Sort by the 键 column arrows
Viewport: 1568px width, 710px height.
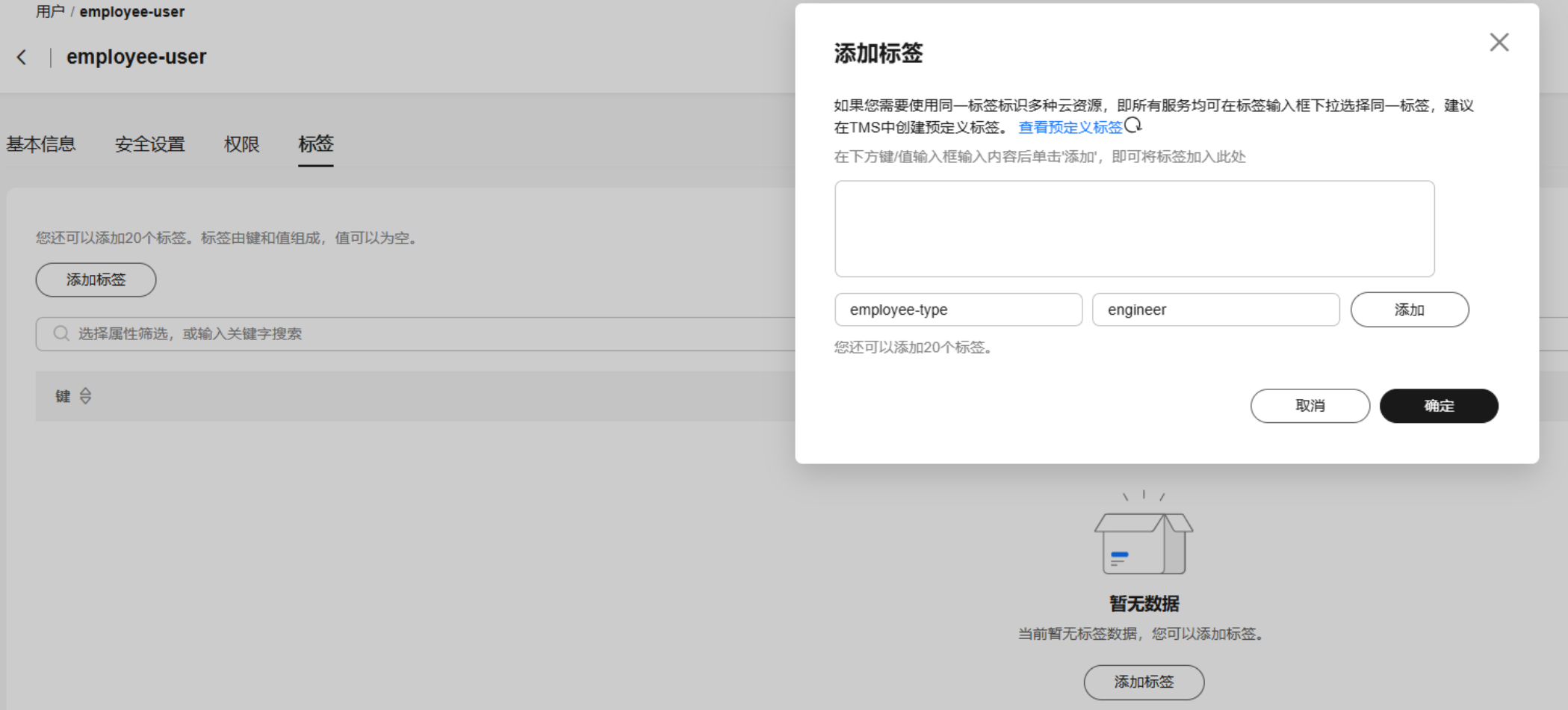(x=85, y=396)
